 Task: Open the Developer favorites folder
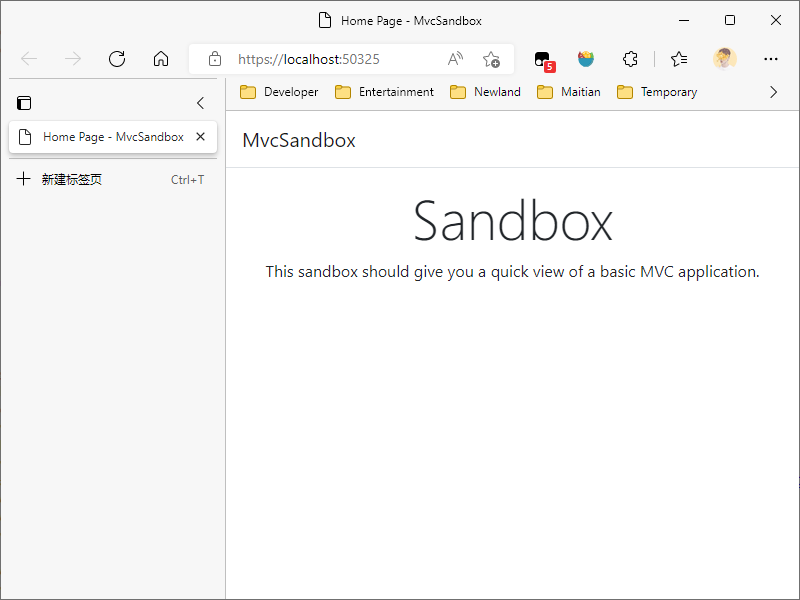[279, 92]
